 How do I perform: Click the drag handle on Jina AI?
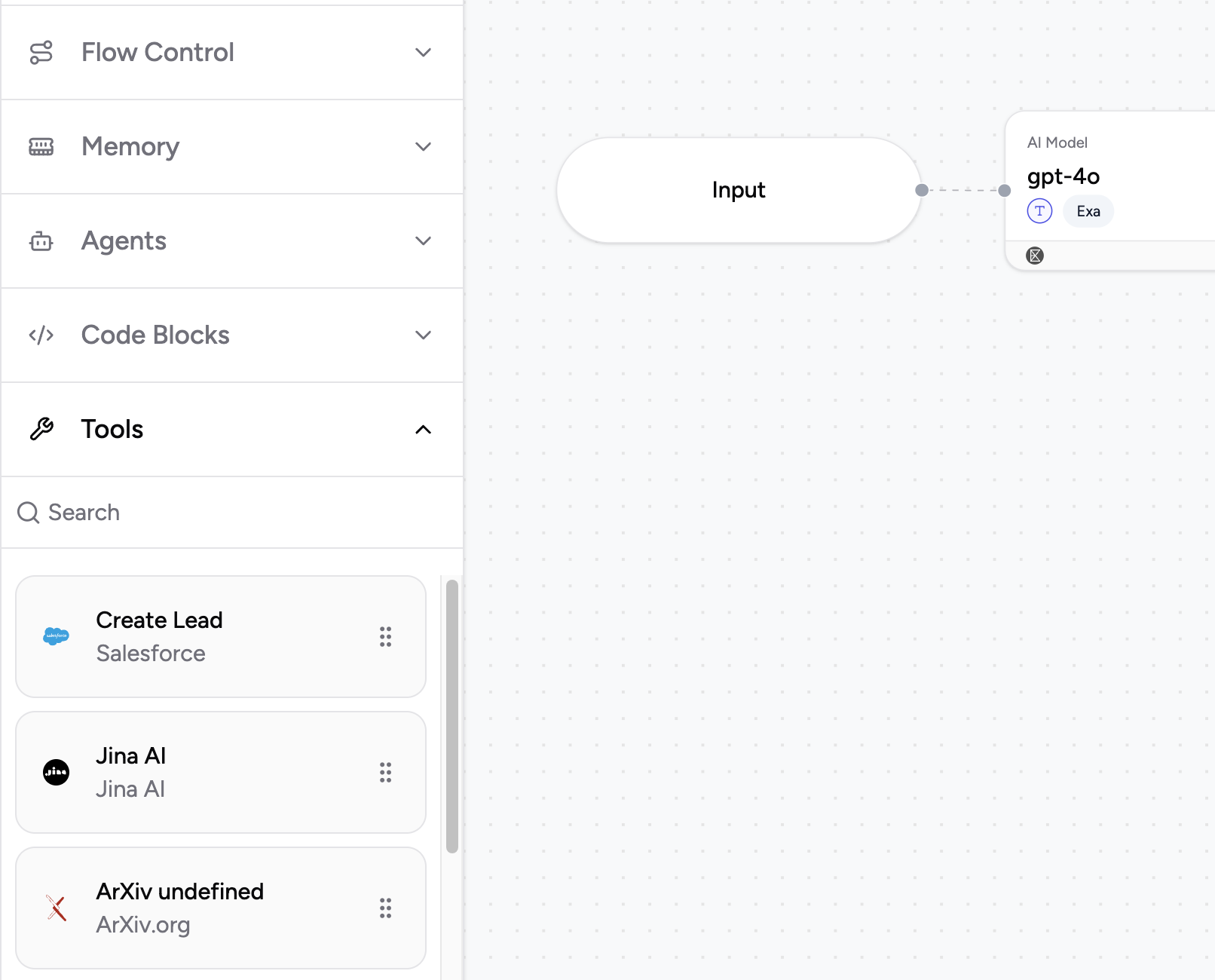tap(385, 773)
